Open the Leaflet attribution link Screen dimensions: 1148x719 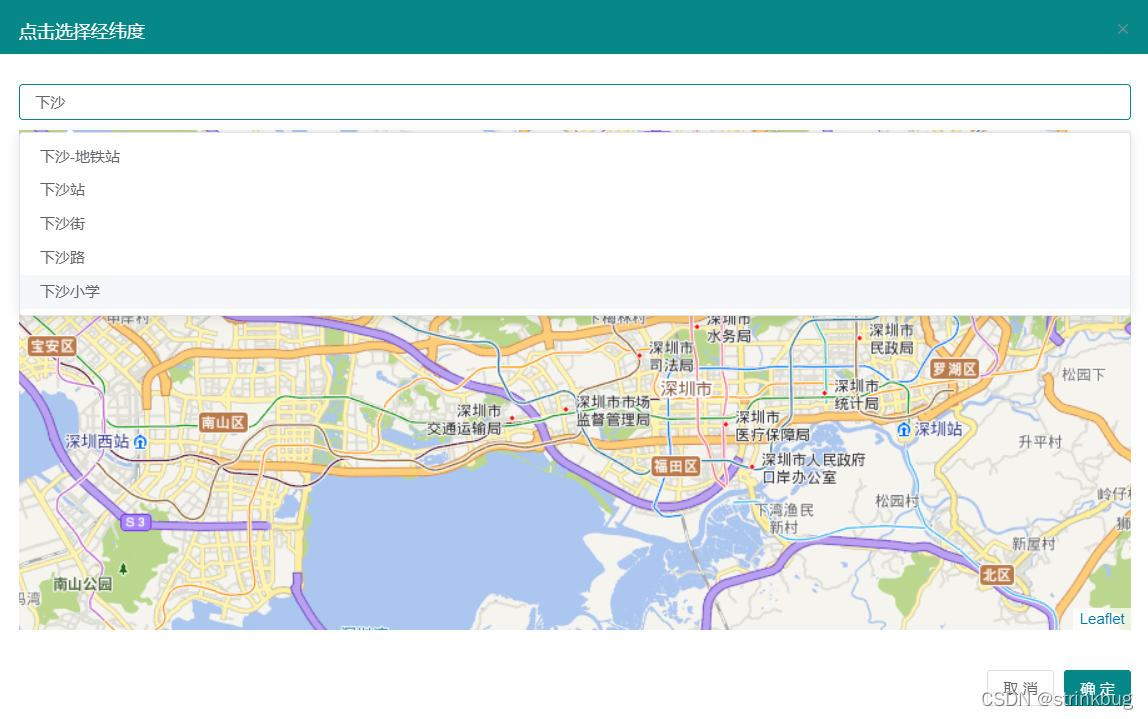[1102, 619]
